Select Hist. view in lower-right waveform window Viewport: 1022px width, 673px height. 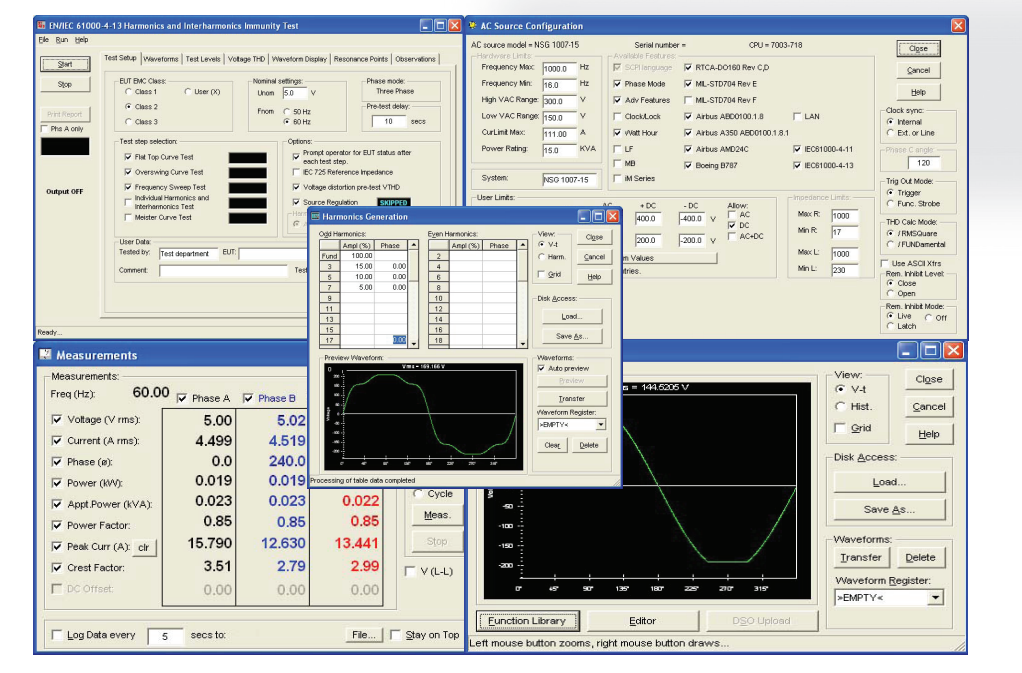pyautogui.click(x=840, y=407)
